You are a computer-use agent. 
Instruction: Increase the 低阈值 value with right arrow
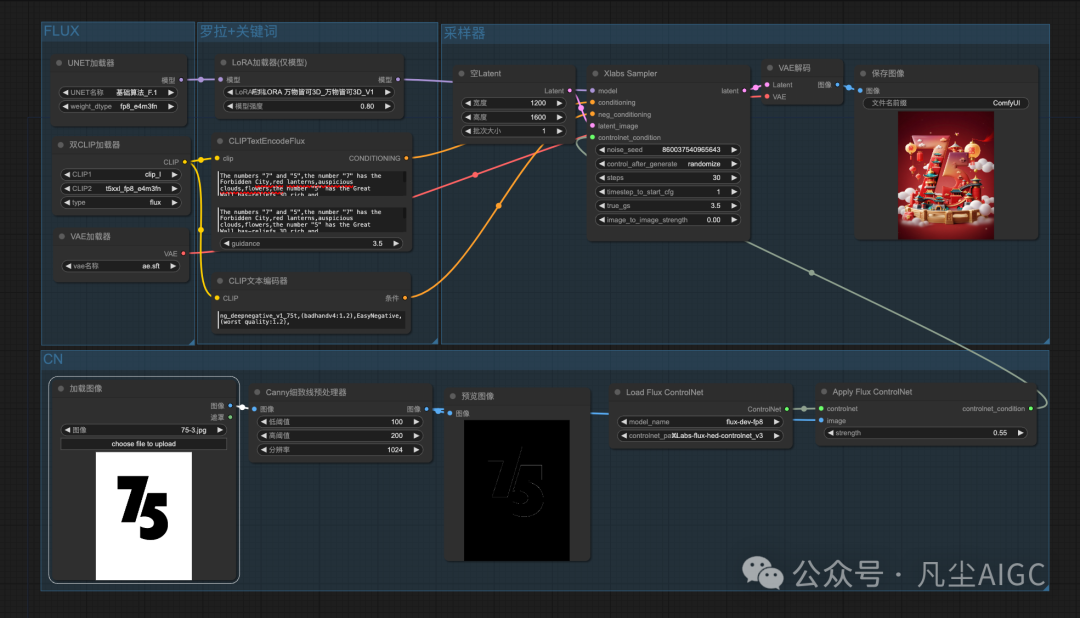click(416, 422)
